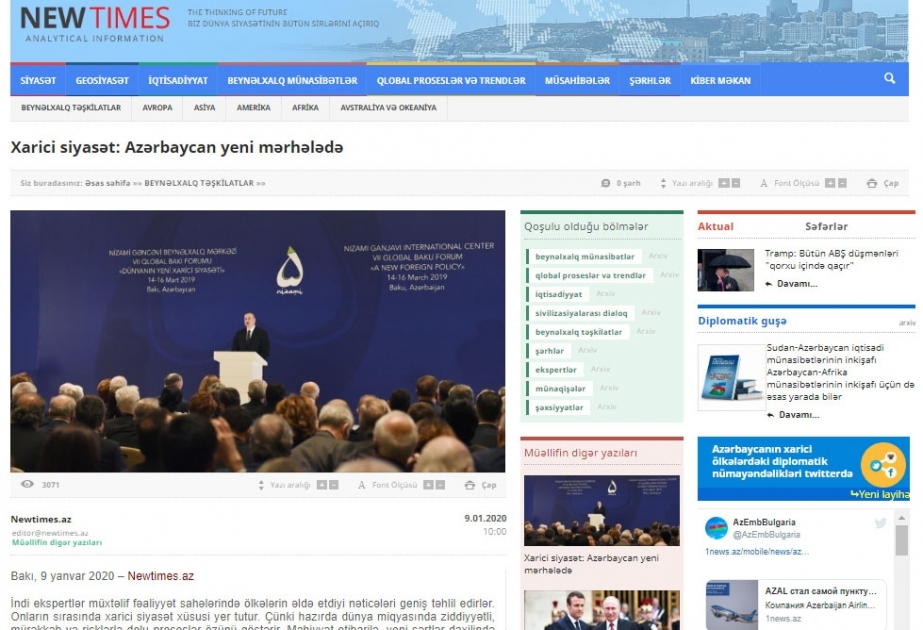Open the red Newtimes.az link in the dateline
This screenshot has width=923, height=630.
pos(161,576)
